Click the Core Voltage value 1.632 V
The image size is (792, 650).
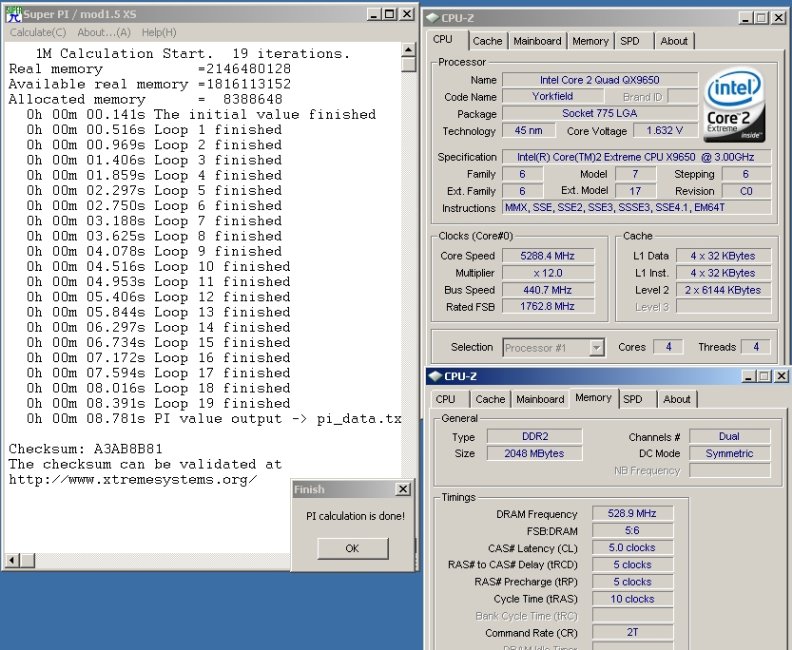coord(665,130)
